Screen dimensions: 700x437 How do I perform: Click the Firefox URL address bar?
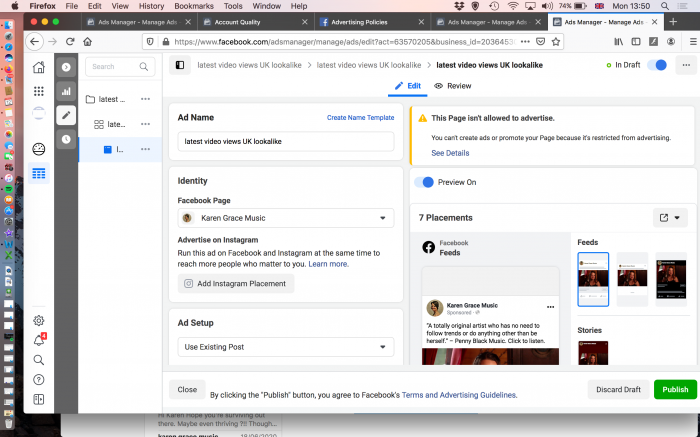point(344,42)
